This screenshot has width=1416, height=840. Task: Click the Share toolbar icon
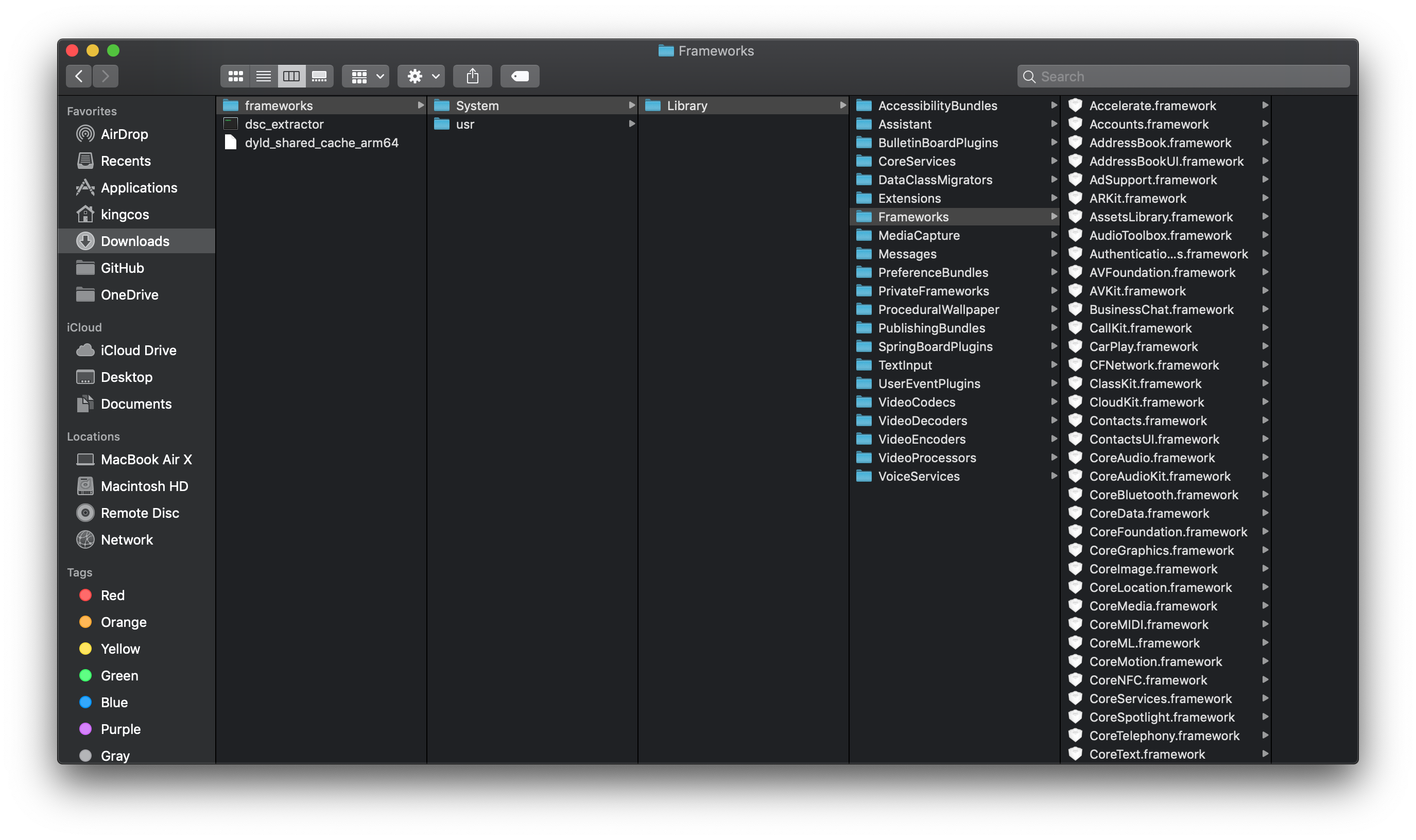click(x=472, y=76)
